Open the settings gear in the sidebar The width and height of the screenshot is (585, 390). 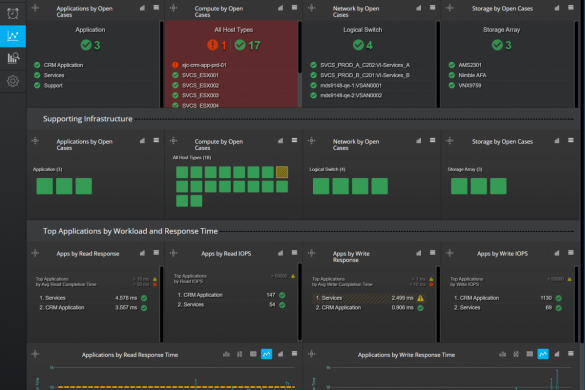tap(13, 81)
